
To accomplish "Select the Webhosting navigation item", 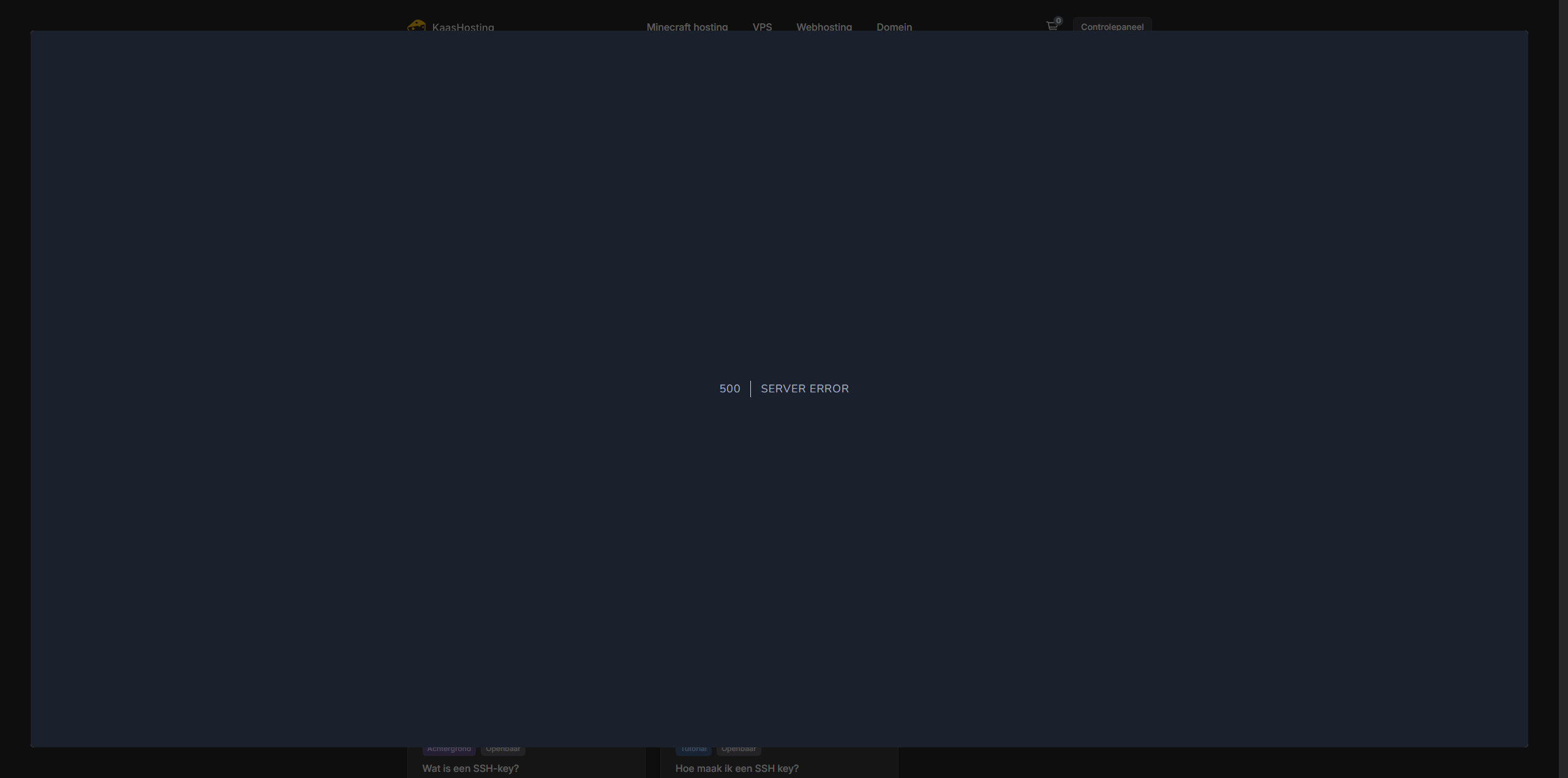I will click(x=824, y=26).
